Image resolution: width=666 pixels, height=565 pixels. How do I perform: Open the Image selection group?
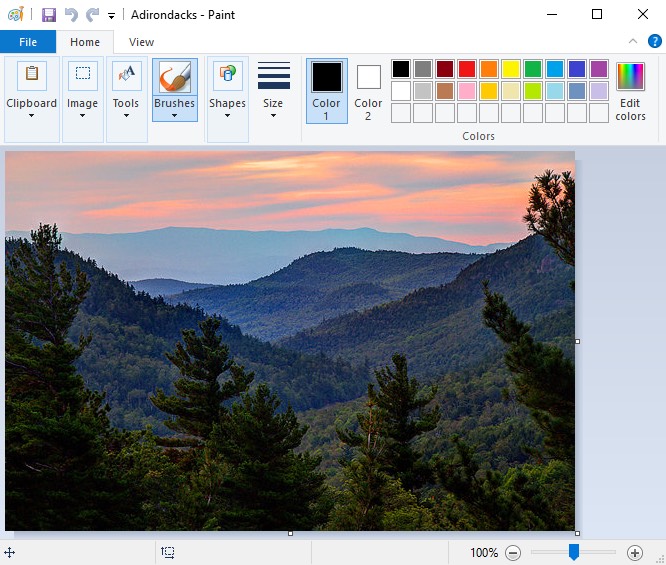point(82,90)
